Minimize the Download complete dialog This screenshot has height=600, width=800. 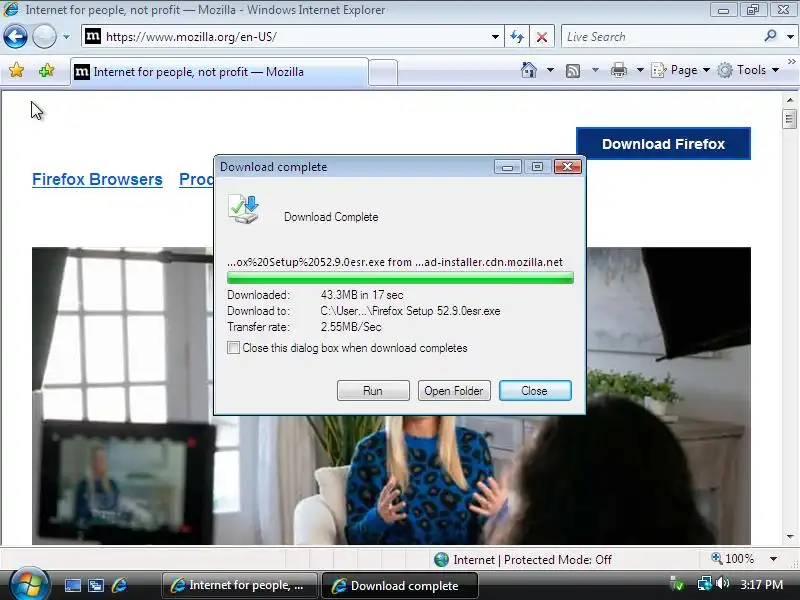click(507, 167)
